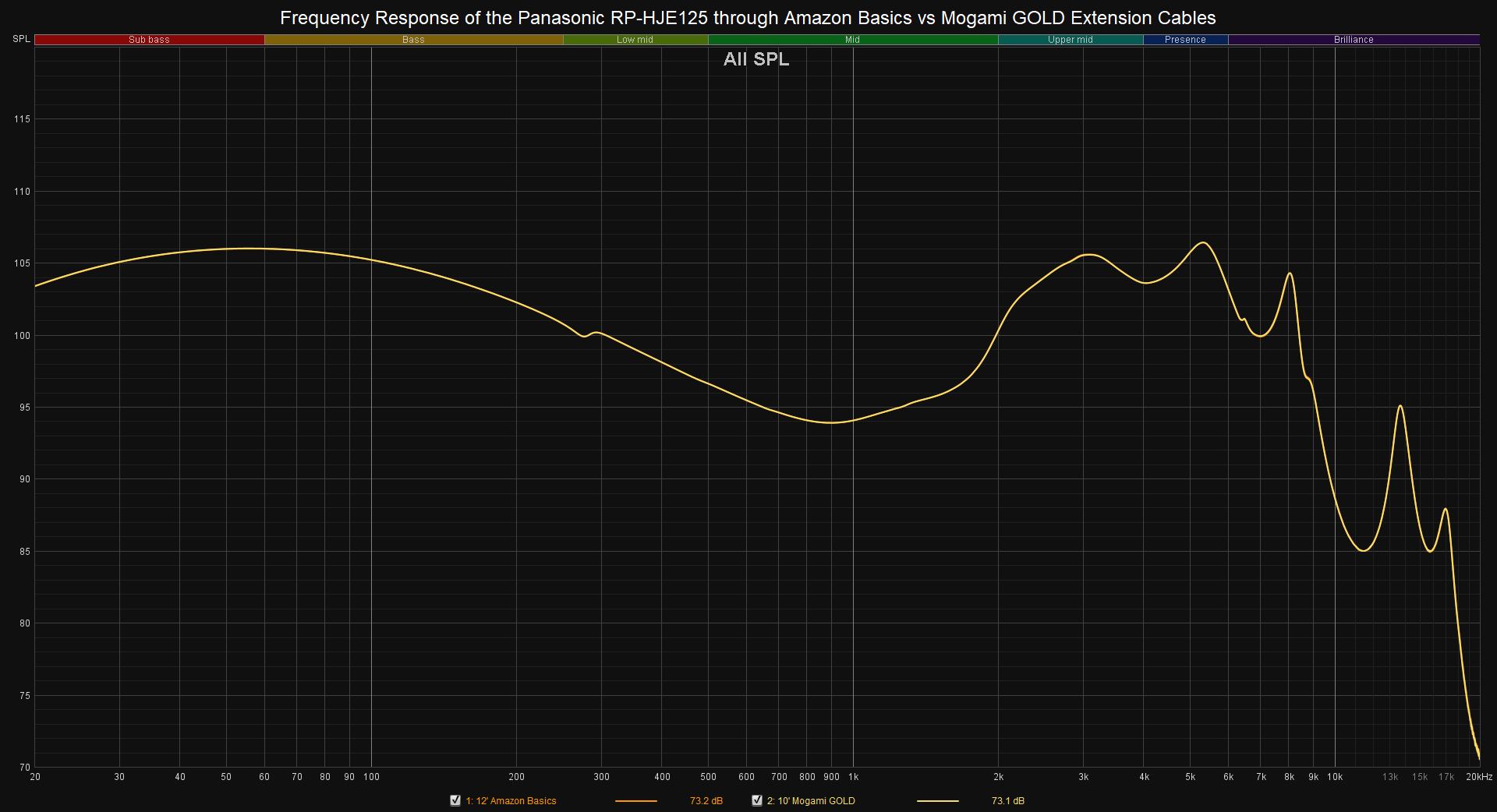1497x812 pixels.
Task: Click the 1k label on the frequency axis
Action: pyautogui.click(x=854, y=777)
